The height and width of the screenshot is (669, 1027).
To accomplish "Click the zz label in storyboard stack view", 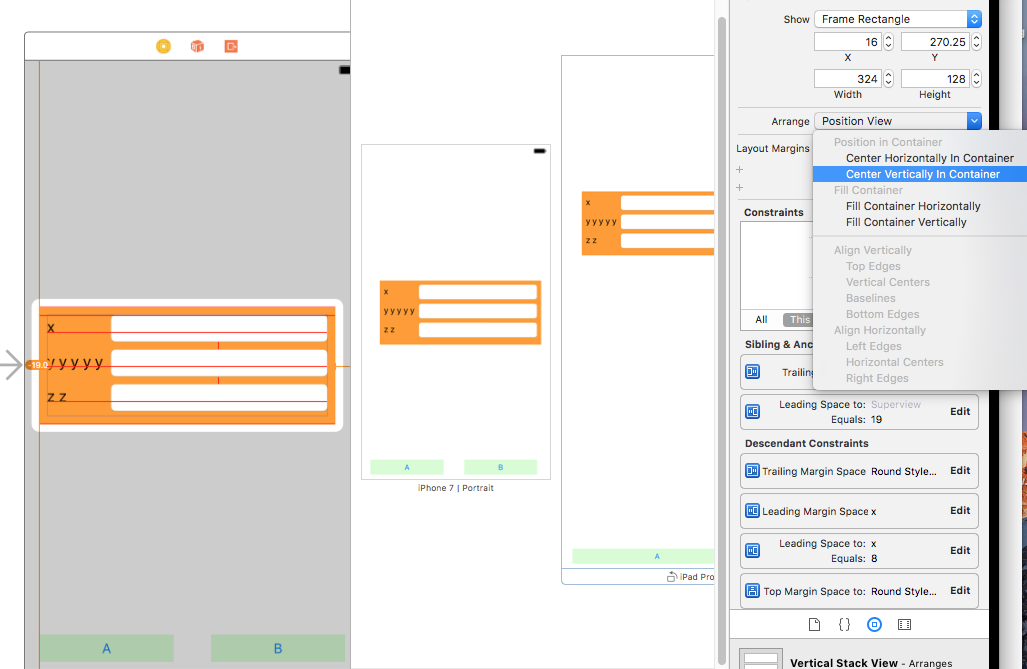I will (57, 397).
